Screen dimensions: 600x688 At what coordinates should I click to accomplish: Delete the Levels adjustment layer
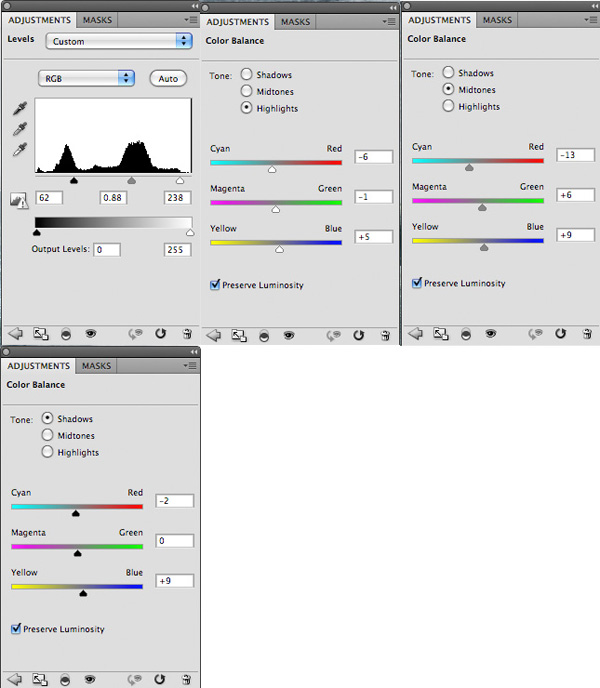point(187,334)
